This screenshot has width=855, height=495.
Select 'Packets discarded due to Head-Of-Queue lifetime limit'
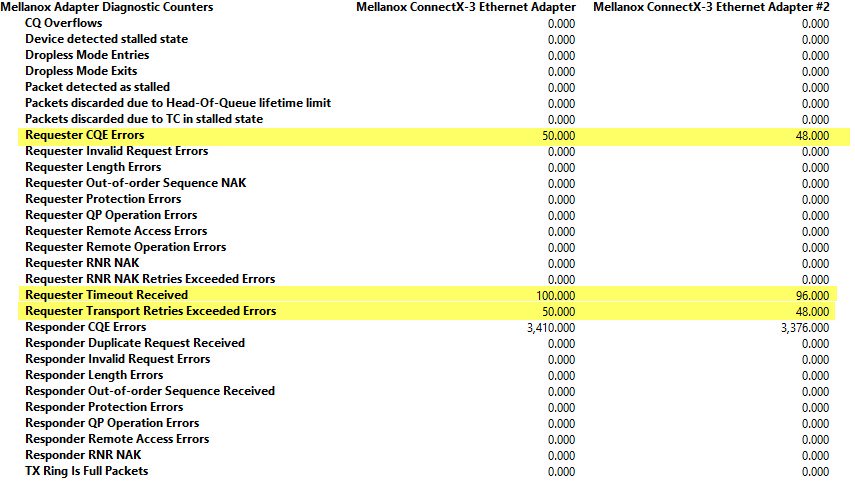point(178,103)
